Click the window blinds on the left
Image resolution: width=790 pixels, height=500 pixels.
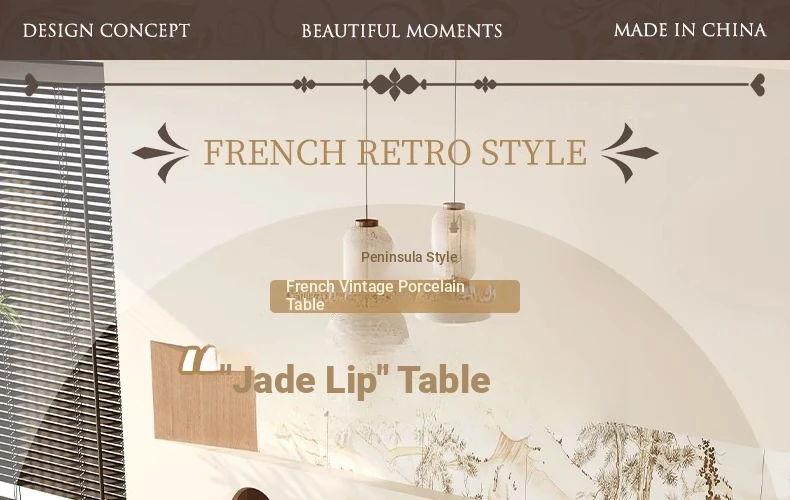(x=55, y=282)
